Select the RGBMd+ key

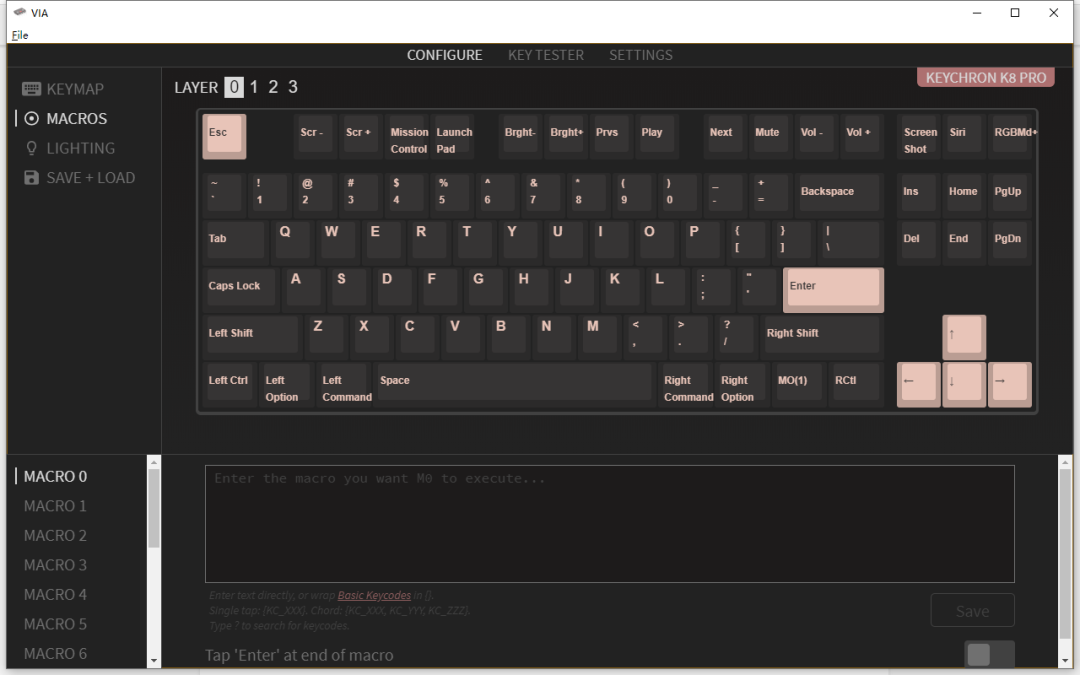click(1010, 136)
